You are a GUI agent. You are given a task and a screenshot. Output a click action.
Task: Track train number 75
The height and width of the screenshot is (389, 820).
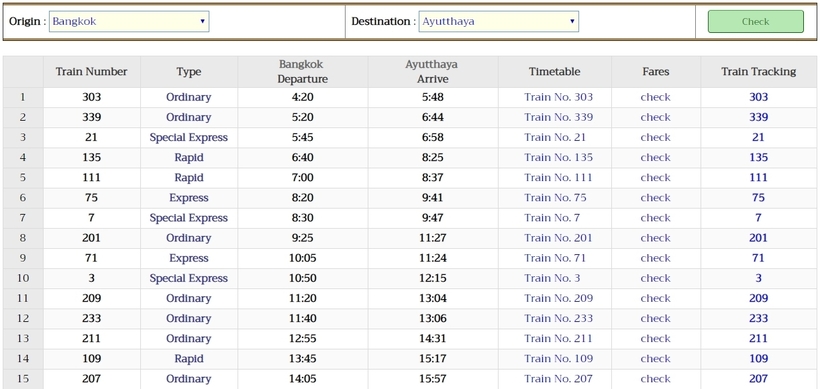(x=758, y=198)
